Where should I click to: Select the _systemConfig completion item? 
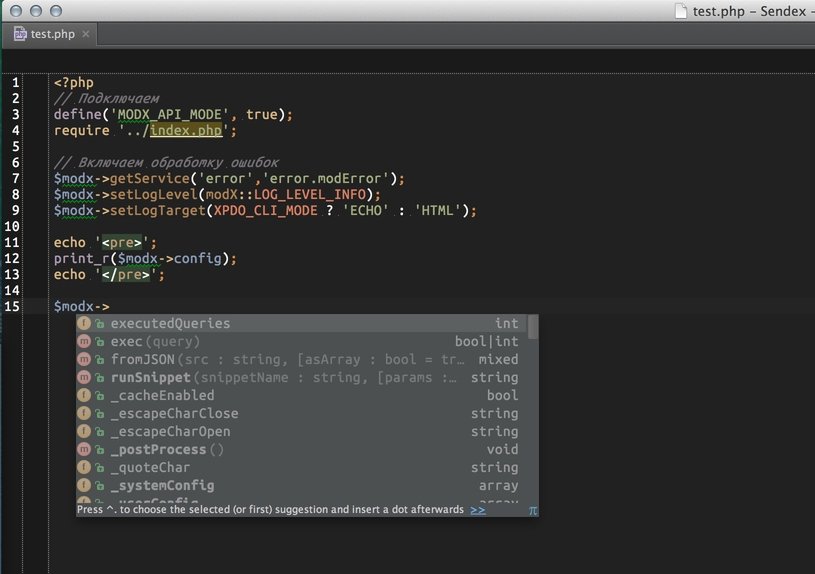(162, 486)
